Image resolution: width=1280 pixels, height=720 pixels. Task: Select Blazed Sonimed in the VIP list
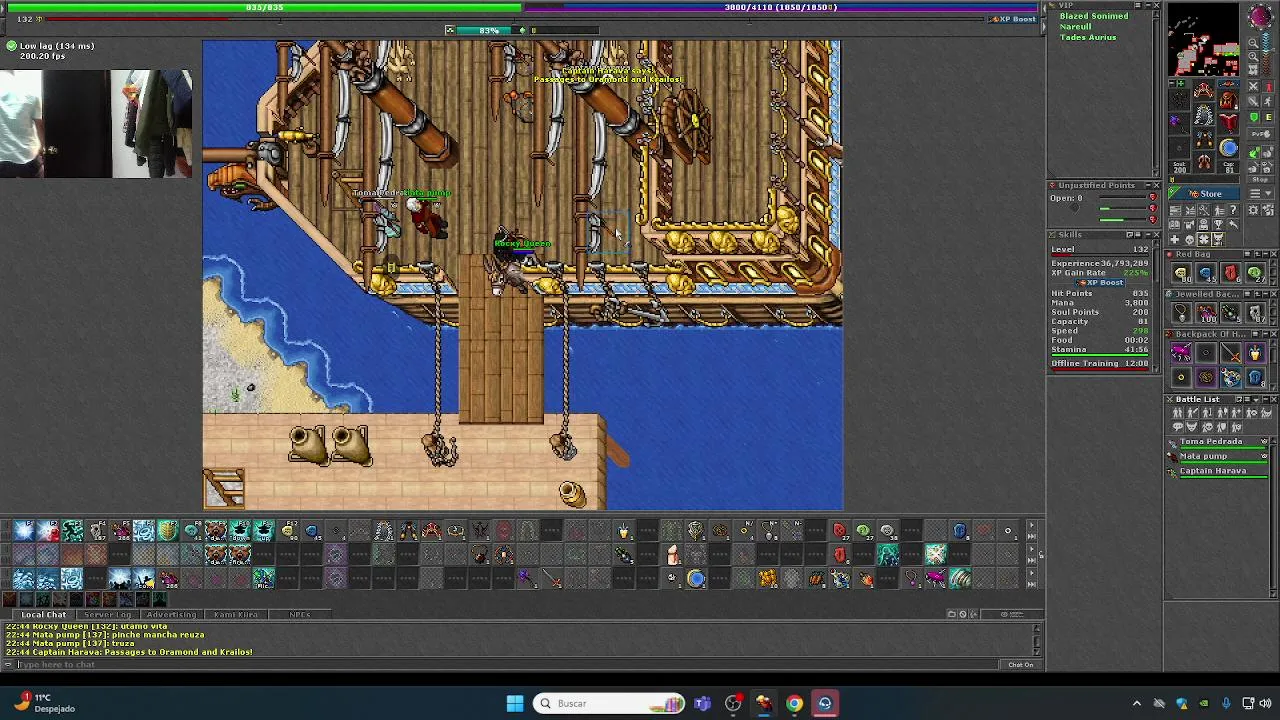pyautogui.click(x=1094, y=16)
